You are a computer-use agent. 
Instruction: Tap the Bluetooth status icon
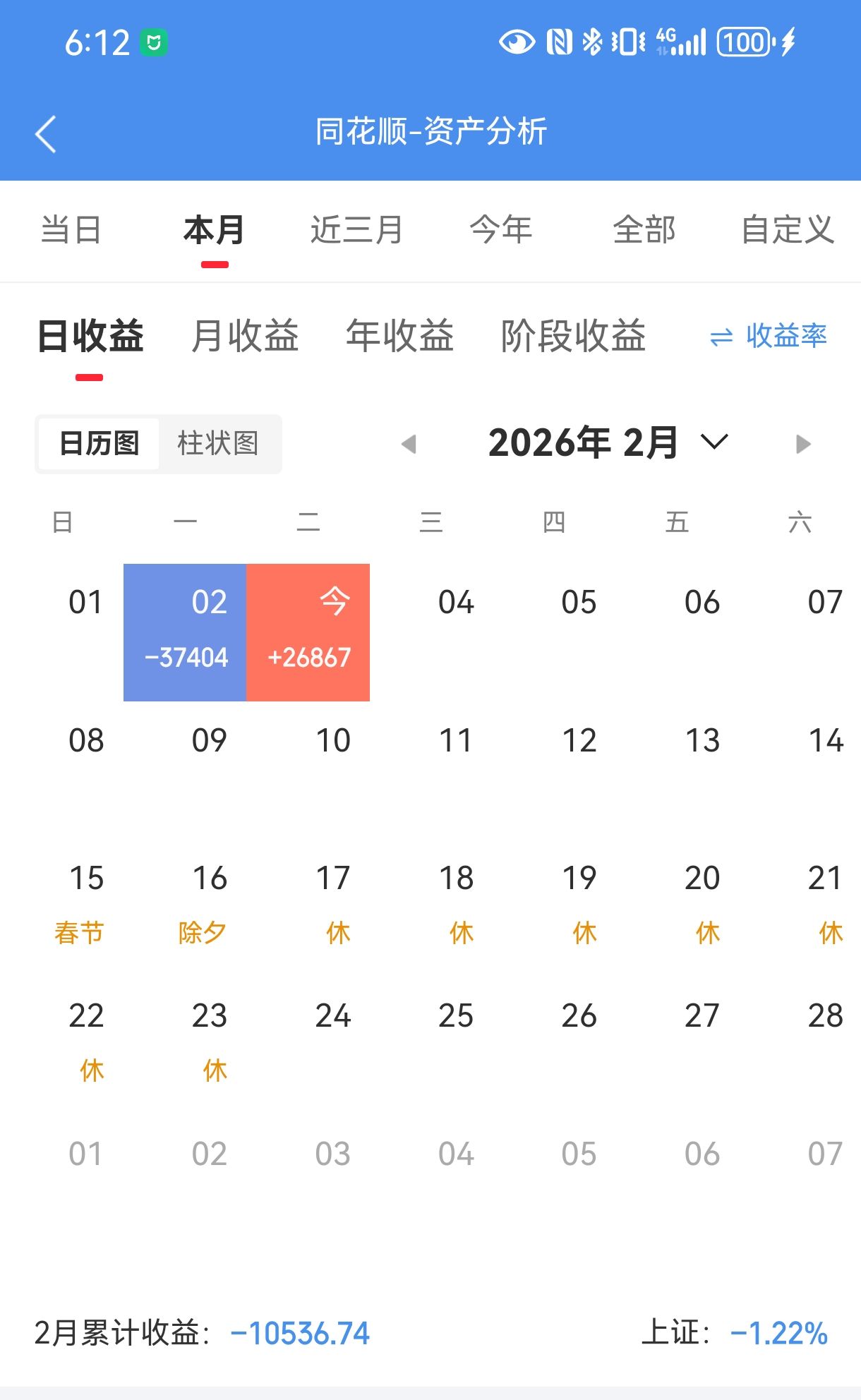click(x=591, y=42)
